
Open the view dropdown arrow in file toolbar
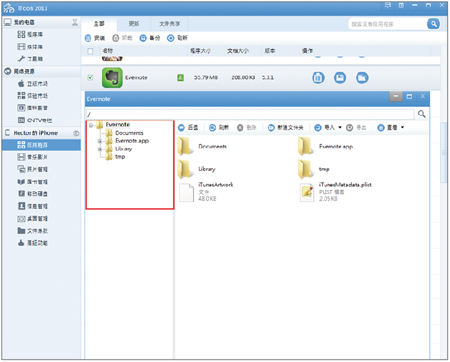(x=402, y=127)
